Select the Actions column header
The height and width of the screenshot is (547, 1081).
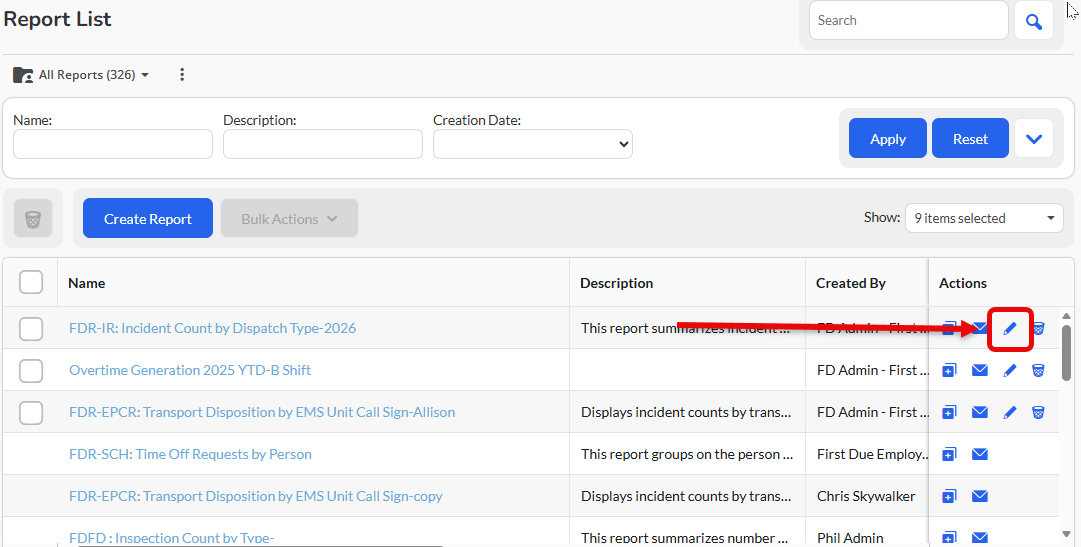coord(962,283)
